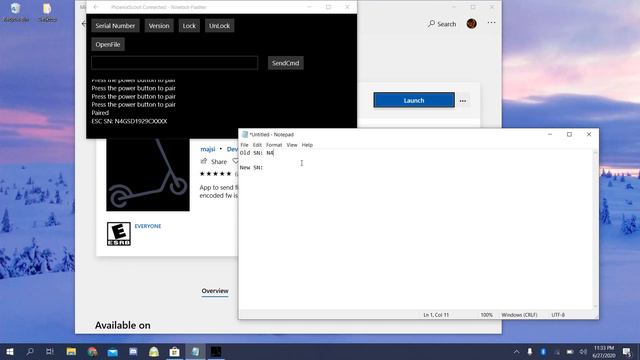640x360 pixels.
Task: Place cursor after 'New SN:' in Notepad
Action: click(265, 168)
